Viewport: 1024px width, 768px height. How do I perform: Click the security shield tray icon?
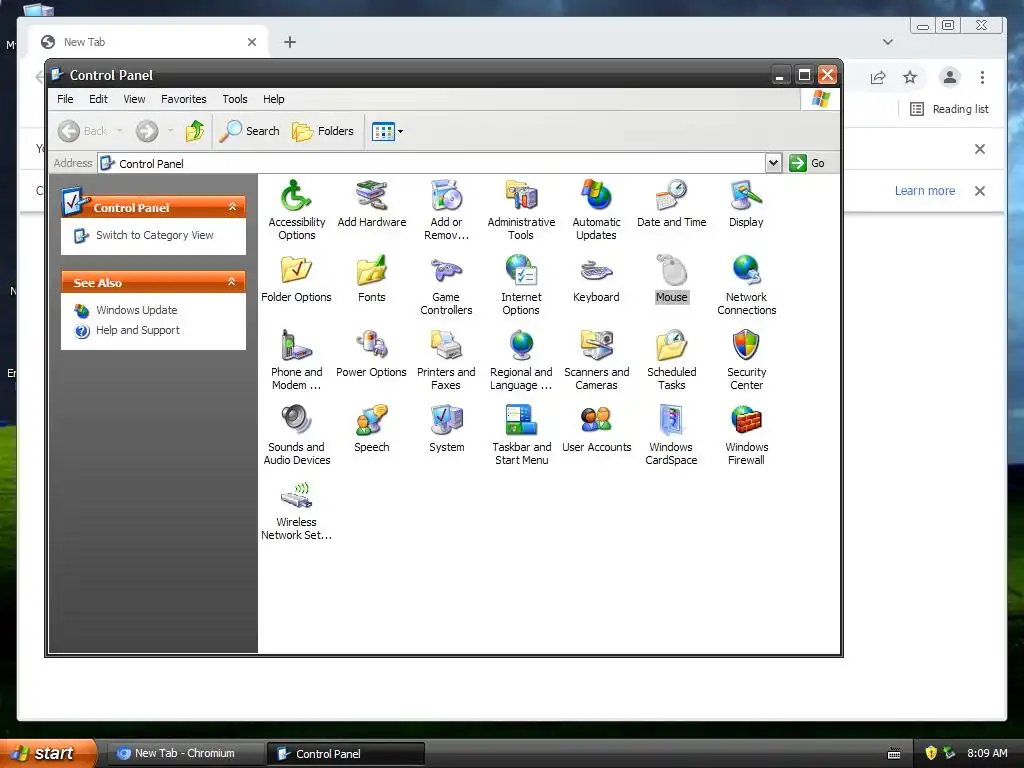pyautogui.click(x=931, y=753)
